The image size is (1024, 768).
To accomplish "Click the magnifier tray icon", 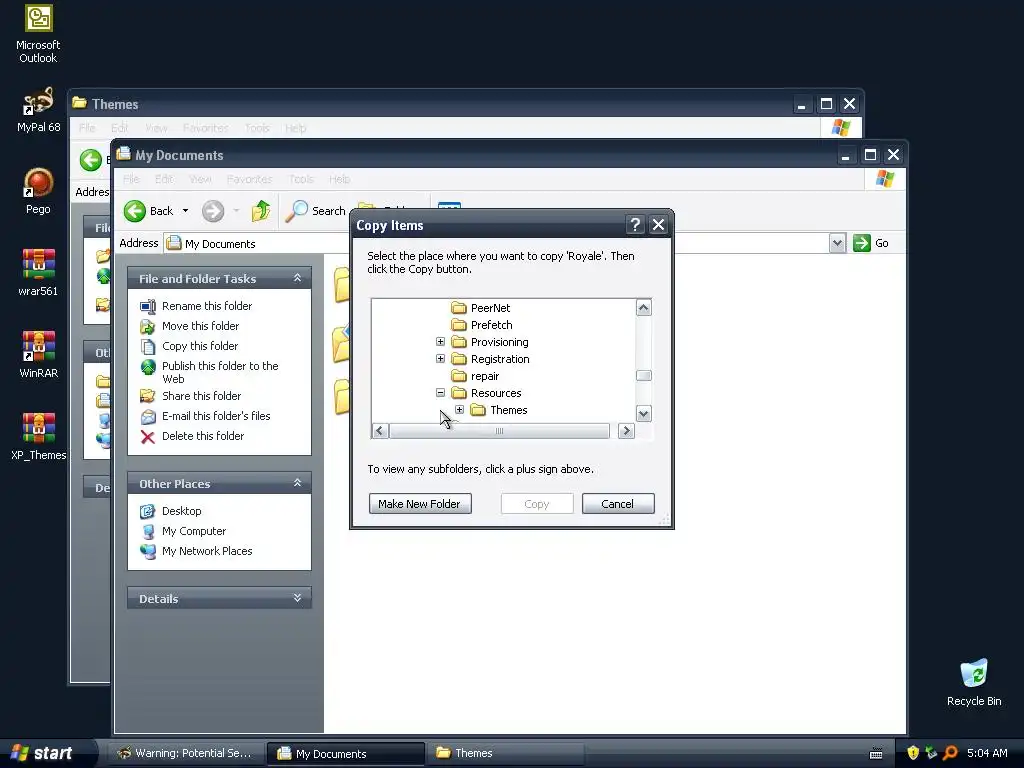I will point(950,753).
